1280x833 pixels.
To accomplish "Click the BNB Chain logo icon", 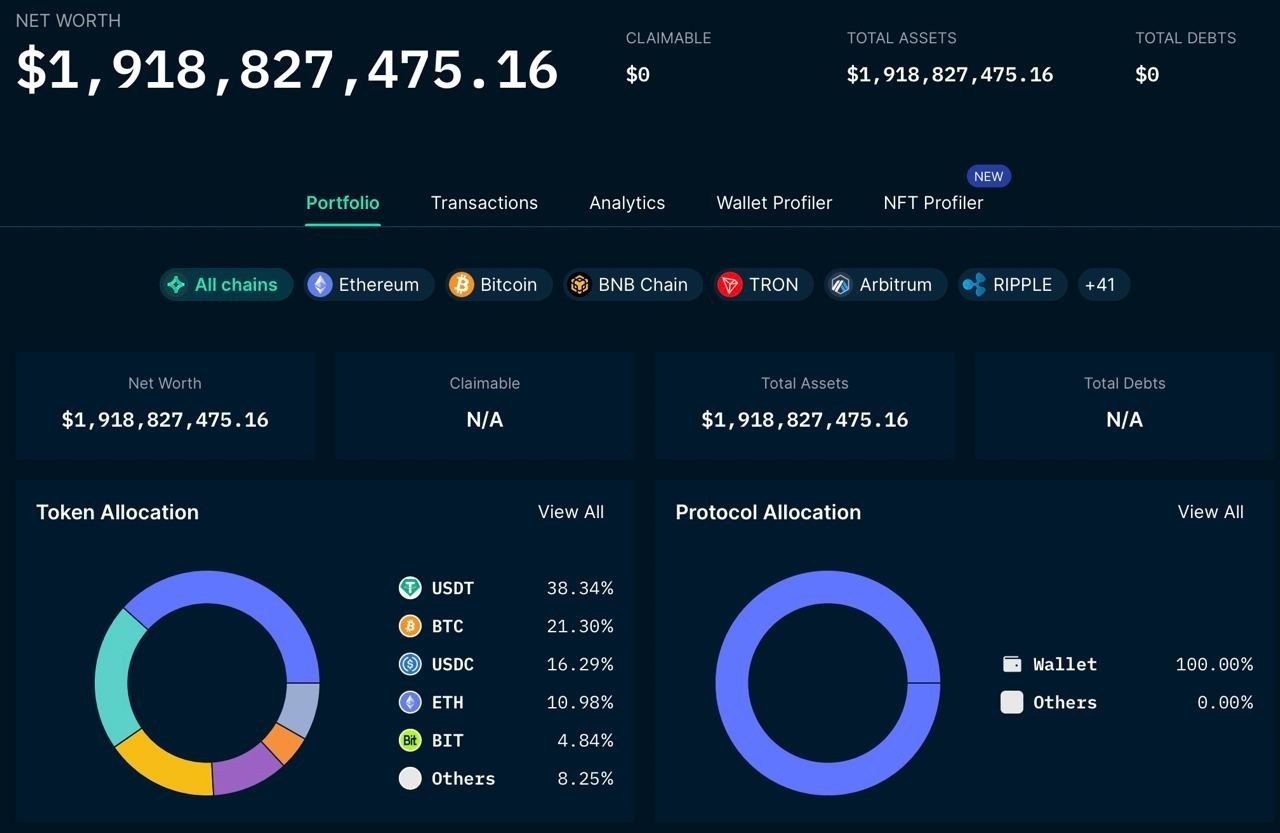I will click(x=580, y=285).
